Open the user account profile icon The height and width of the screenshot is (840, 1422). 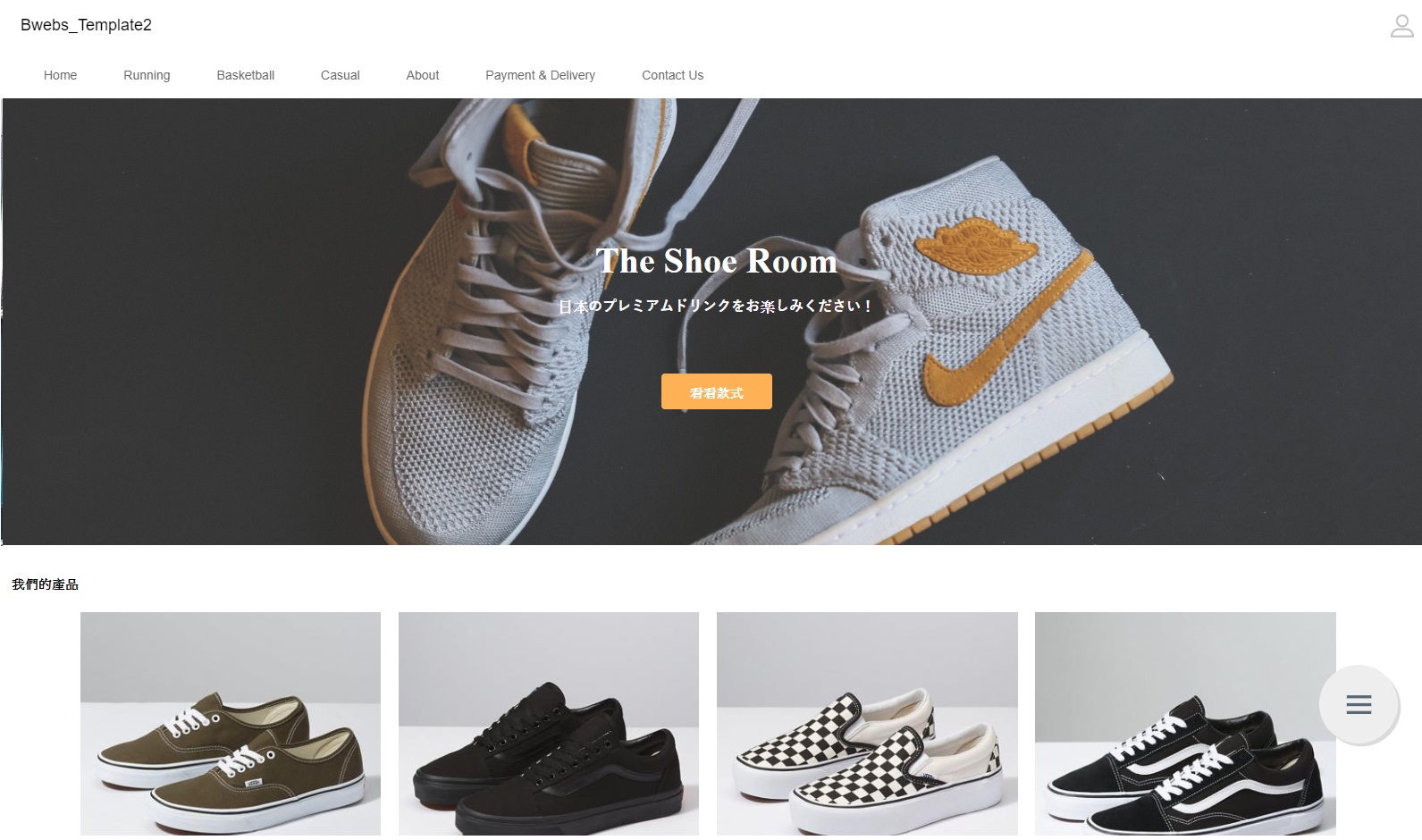click(1401, 26)
